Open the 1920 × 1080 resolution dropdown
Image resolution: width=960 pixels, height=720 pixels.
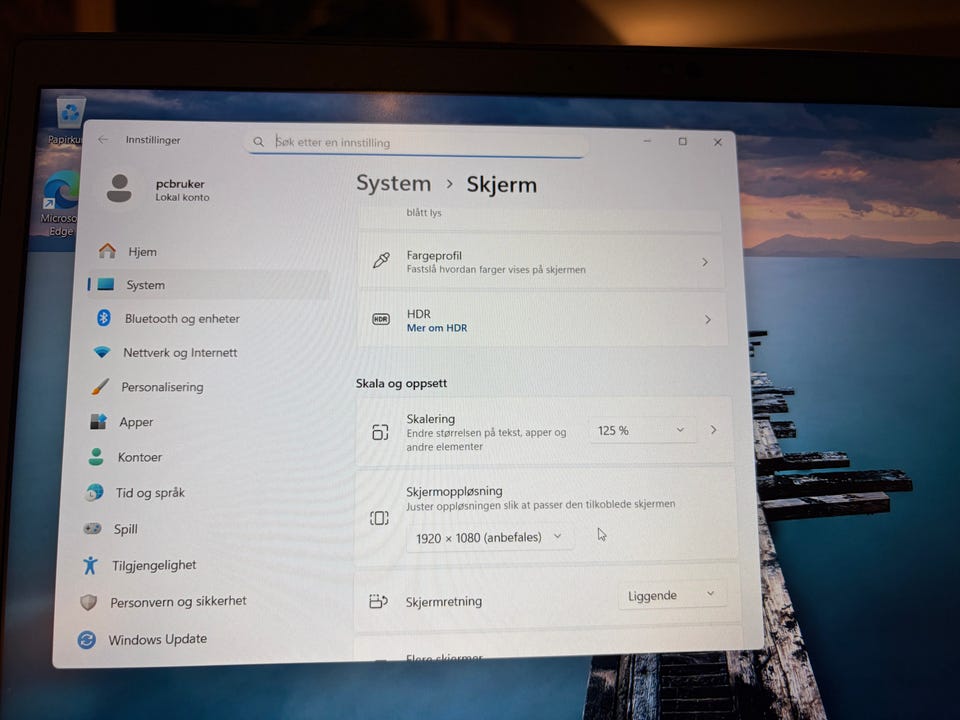(x=490, y=538)
